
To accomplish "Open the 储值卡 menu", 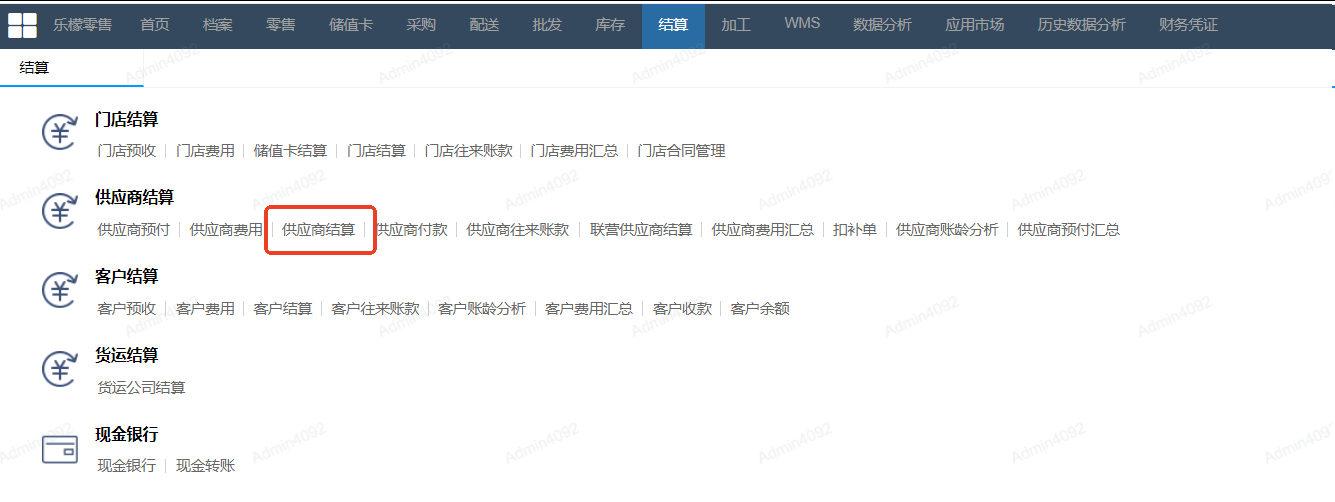I will pos(351,25).
